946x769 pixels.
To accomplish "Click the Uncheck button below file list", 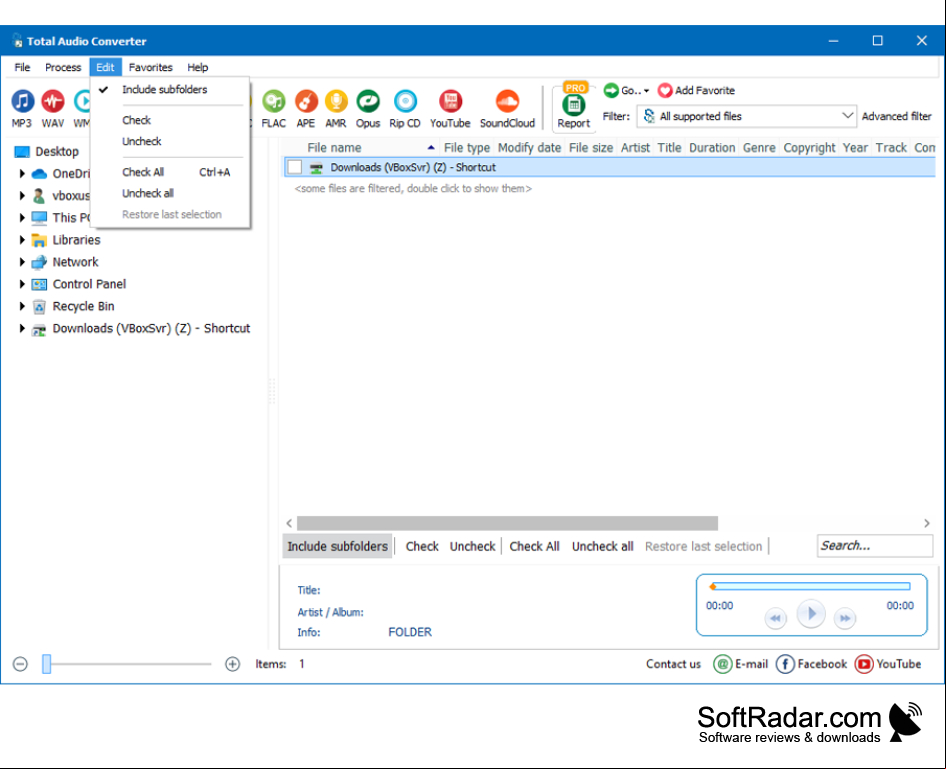I will [472, 546].
